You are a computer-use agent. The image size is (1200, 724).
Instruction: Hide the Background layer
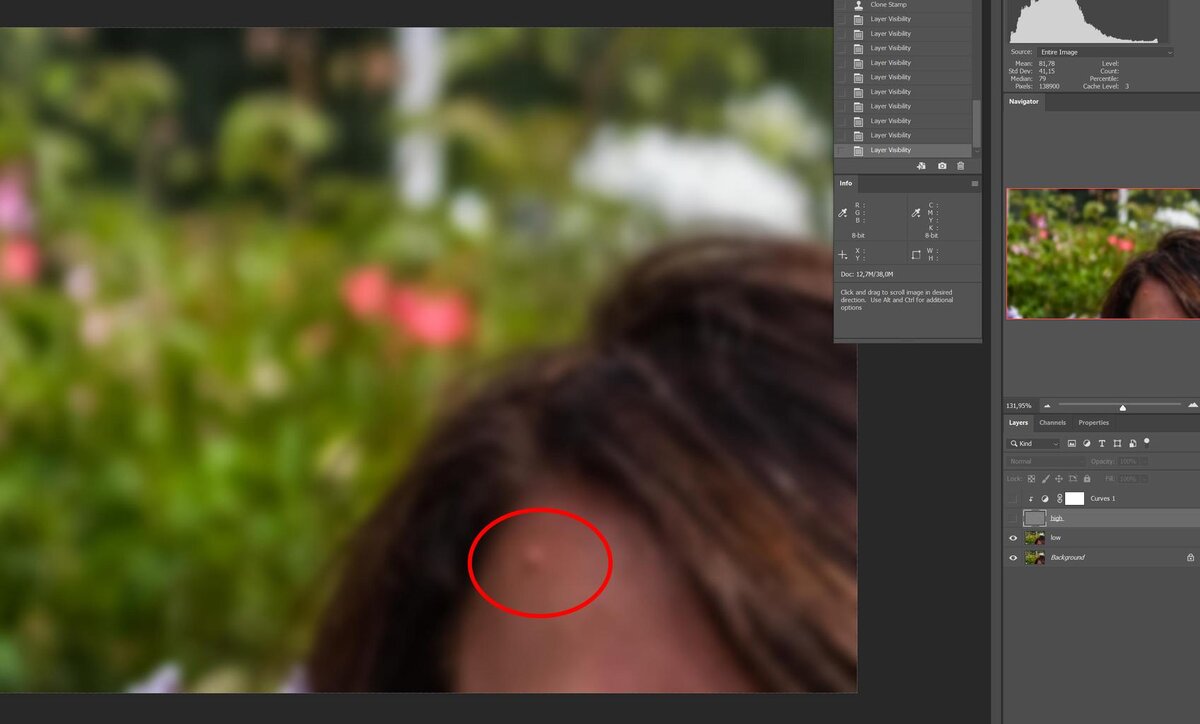1013,557
